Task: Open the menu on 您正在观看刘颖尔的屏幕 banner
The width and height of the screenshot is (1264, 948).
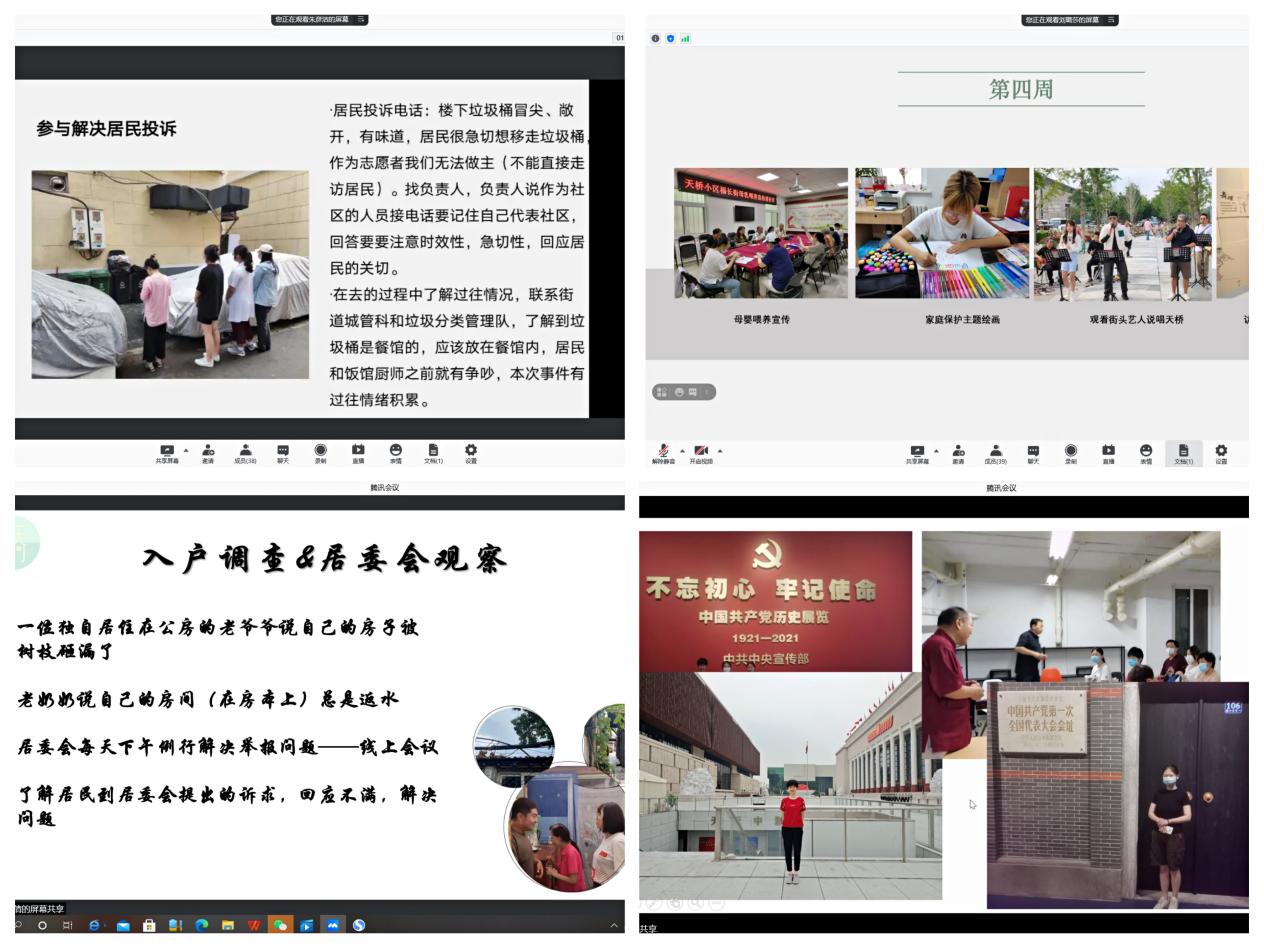Action: click(x=1111, y=19)
